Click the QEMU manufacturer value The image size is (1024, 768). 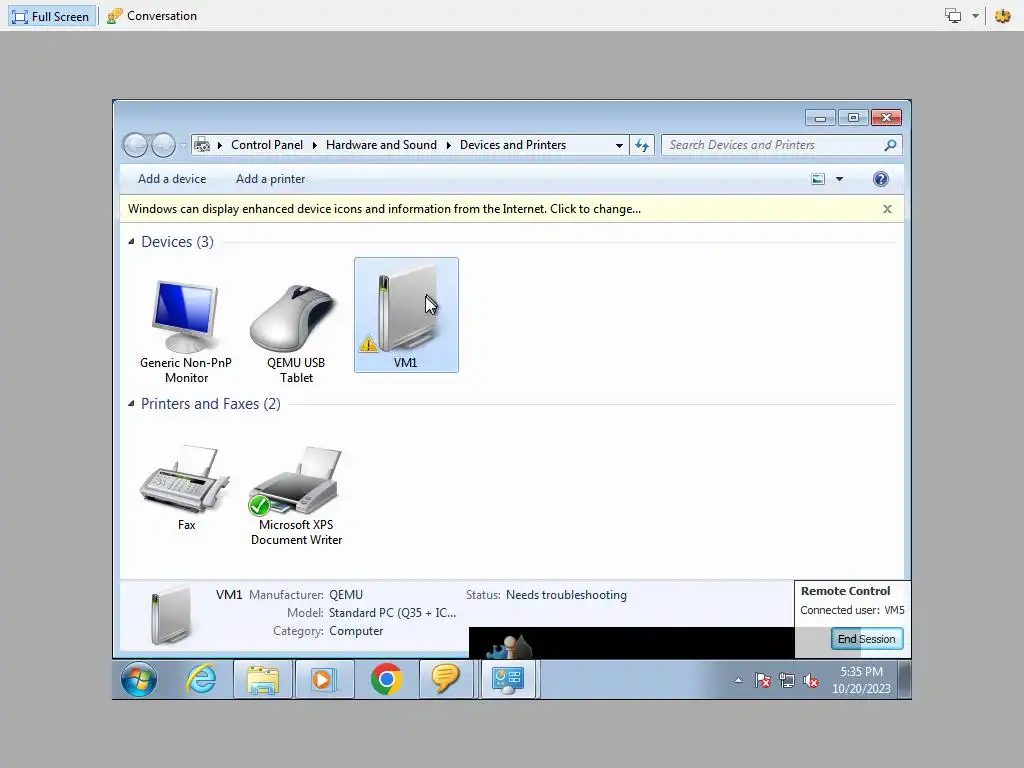345,595
